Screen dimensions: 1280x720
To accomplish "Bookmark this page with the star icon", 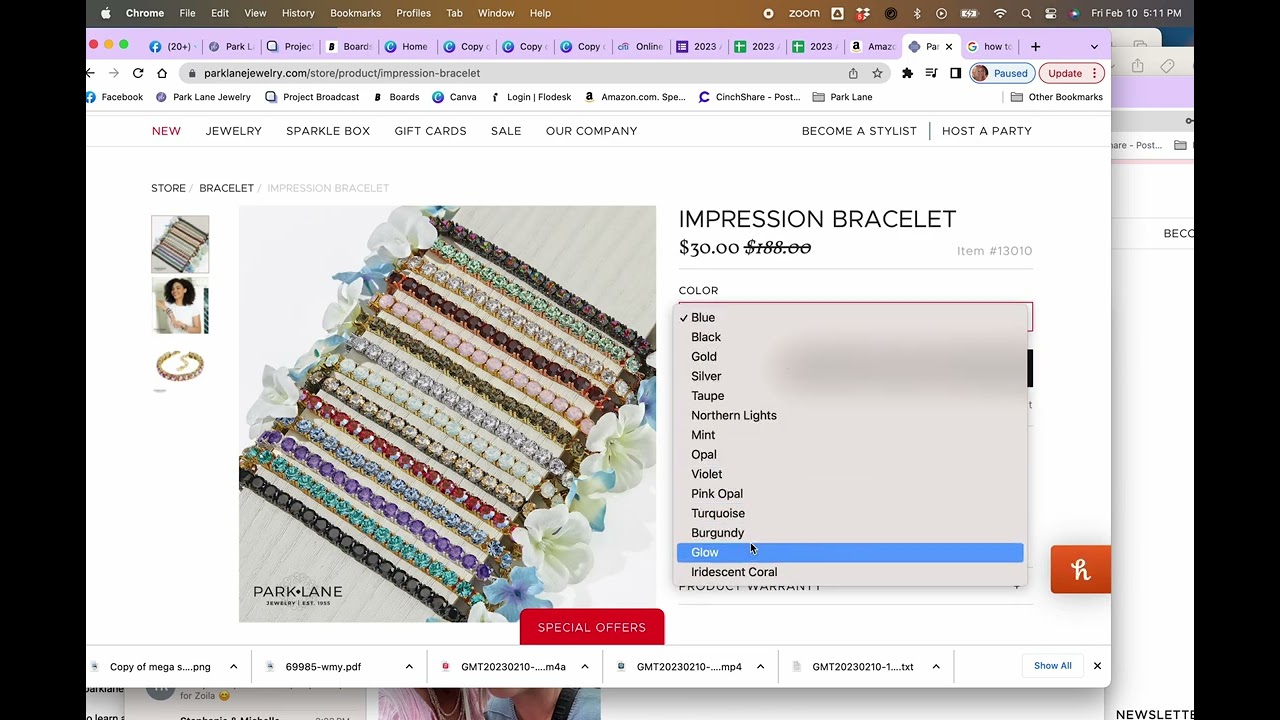I will [877, 73].
